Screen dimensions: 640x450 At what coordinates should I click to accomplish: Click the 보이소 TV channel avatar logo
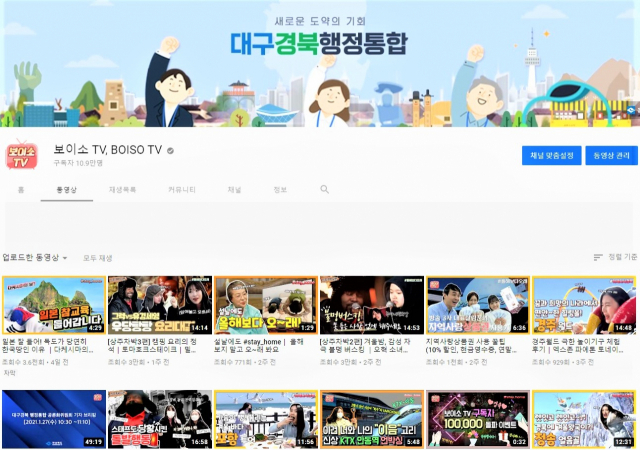22,156
